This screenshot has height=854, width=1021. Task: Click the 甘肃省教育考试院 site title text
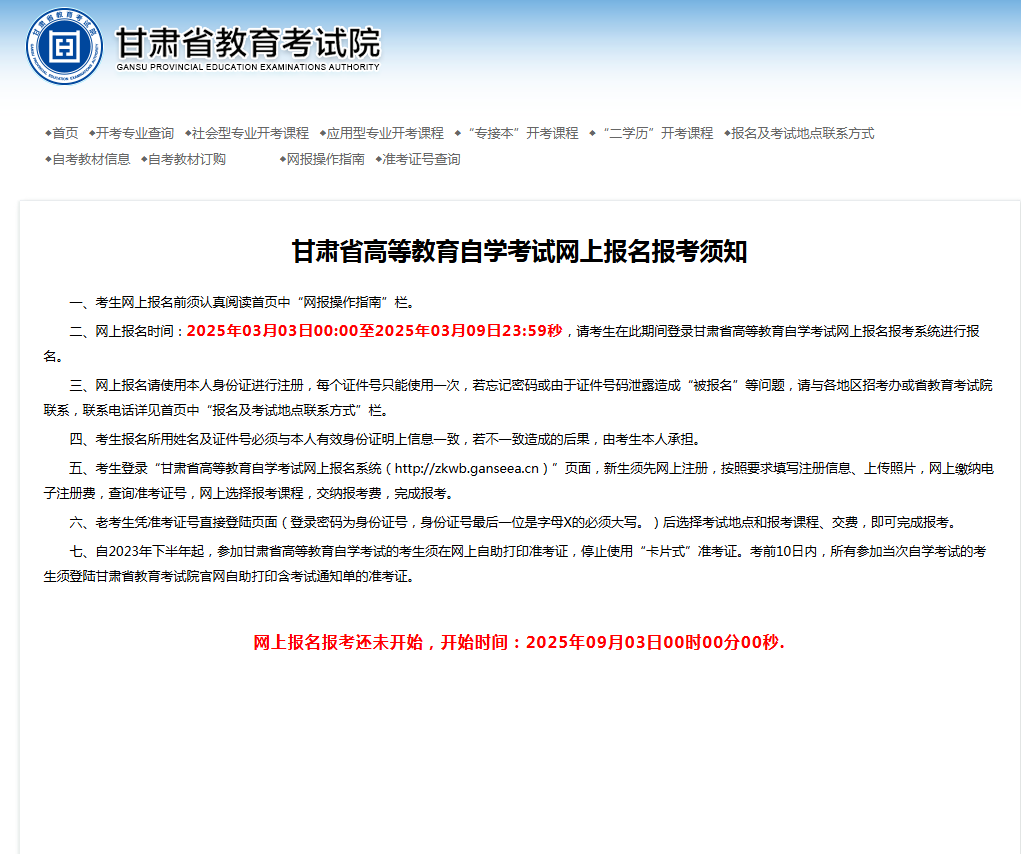point(248,42)
